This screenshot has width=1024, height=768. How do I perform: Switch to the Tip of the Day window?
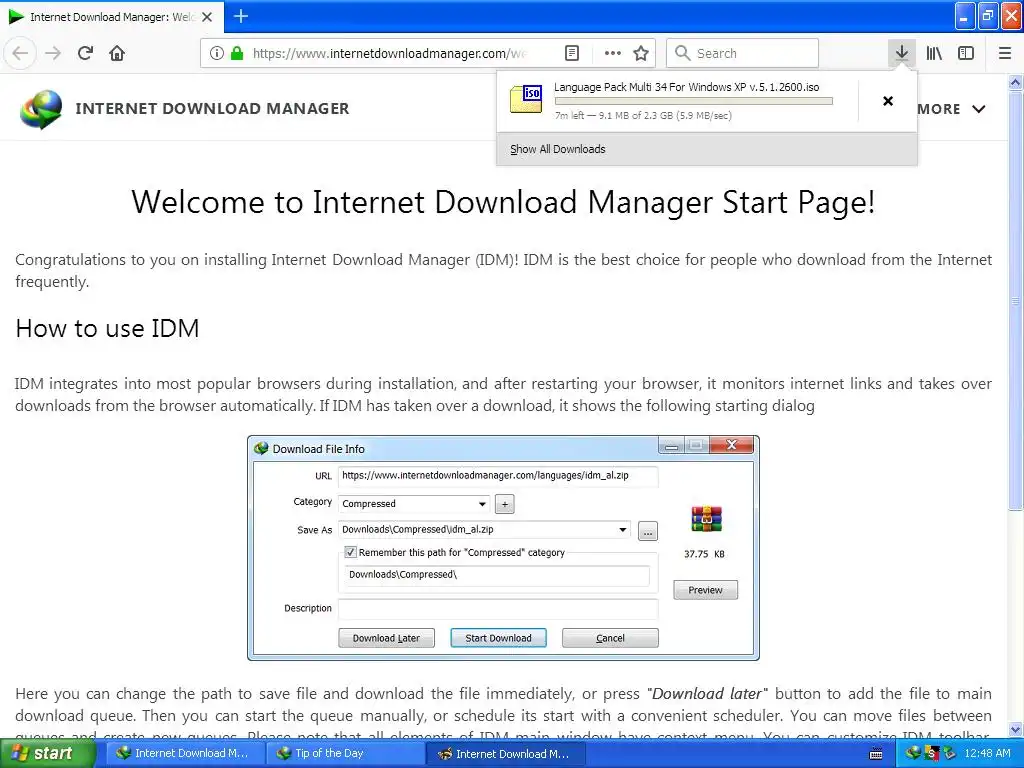tap(345, 753)
